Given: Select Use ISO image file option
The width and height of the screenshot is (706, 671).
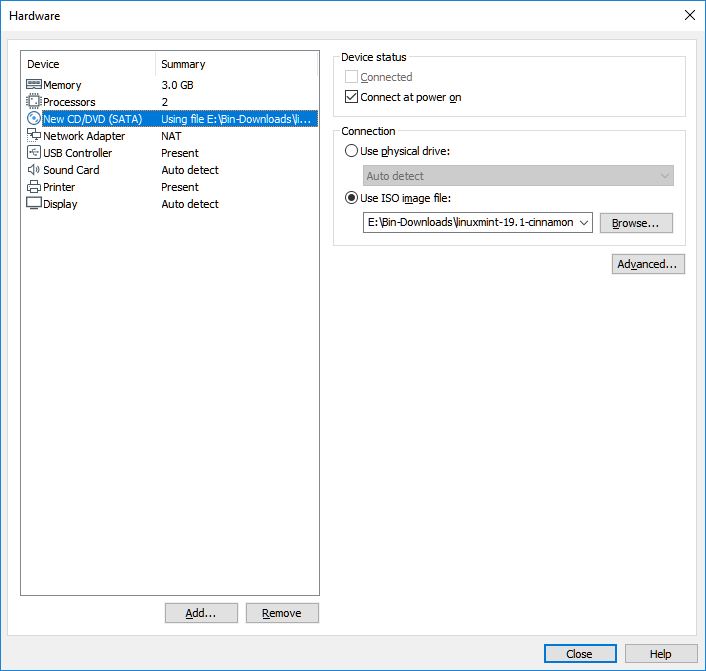Looking at the screenshot, I should point(351,198).
